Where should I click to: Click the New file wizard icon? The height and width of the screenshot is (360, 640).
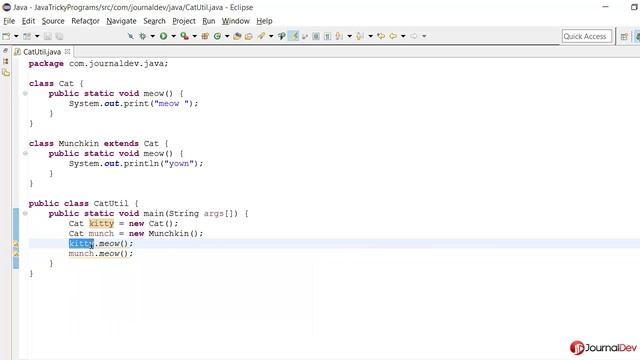pyautogui.click(x=6, y=36)
